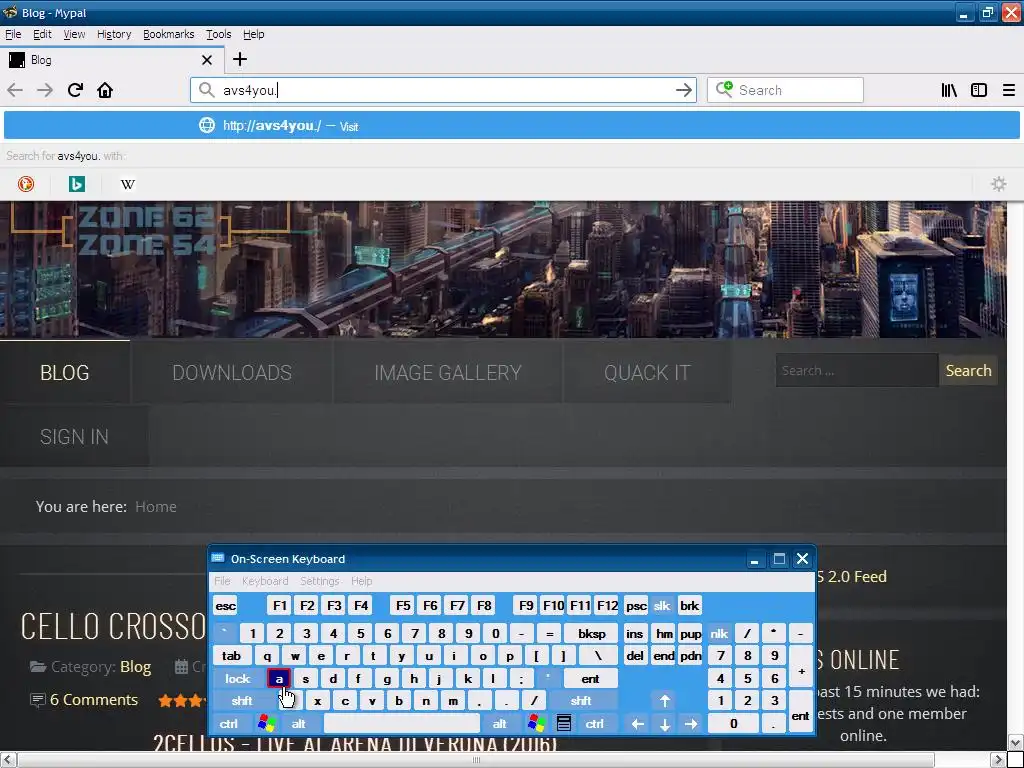Click the bksp key on keyboard
The height and width of the screenshot is (768, 1024).
click(x=592, y=633)
